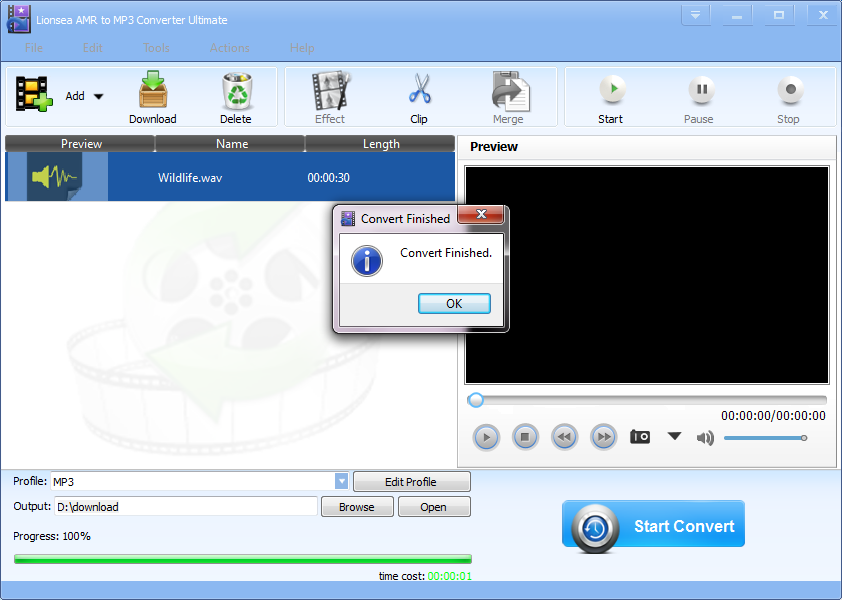Open the Edit menu

click(92, 48)
